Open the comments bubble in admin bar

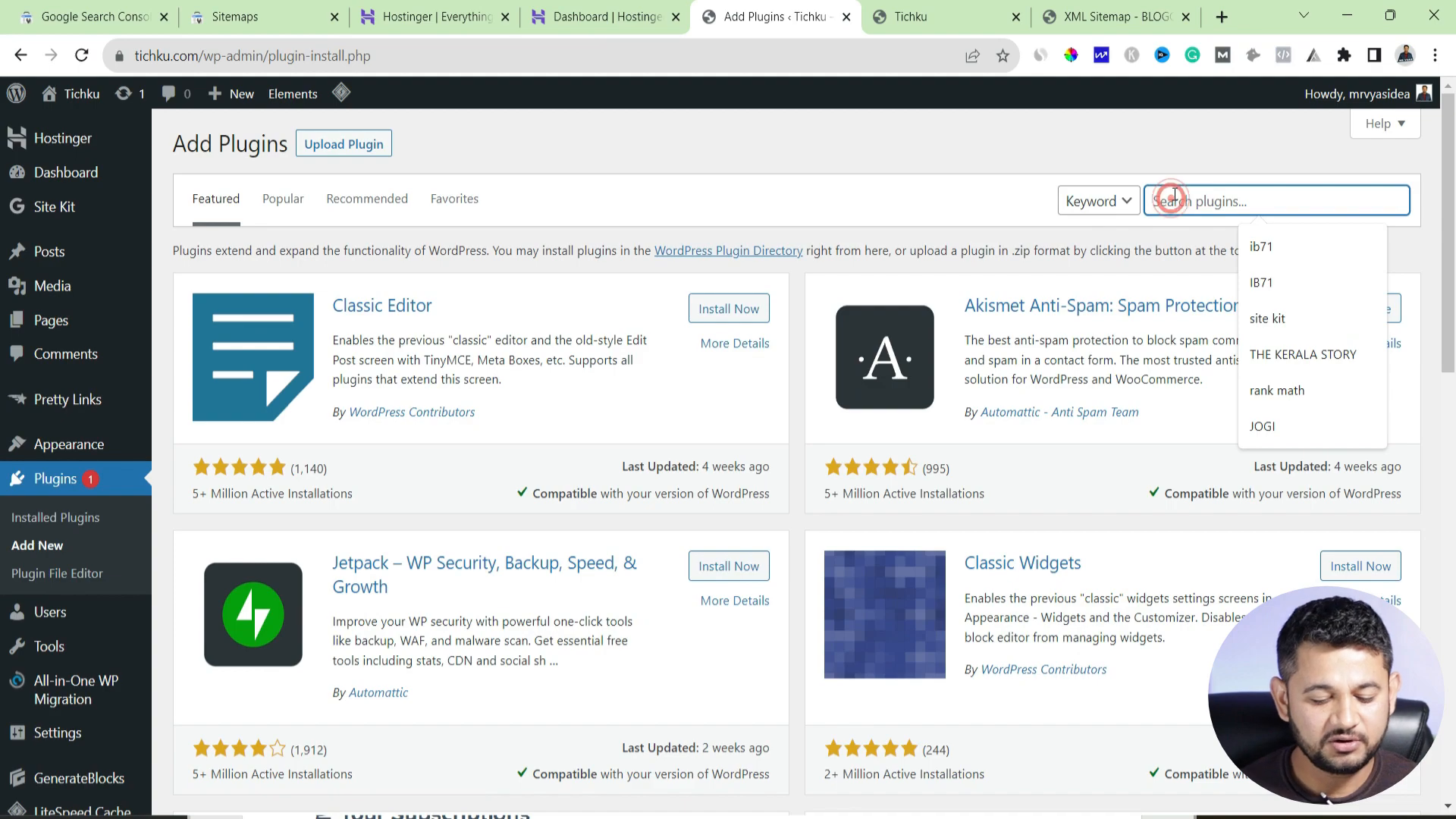(x=176, y=93)
